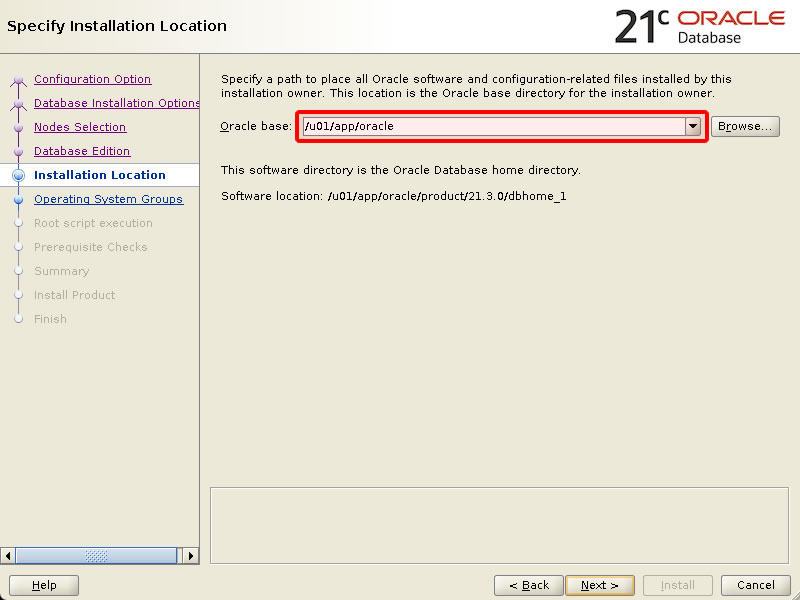
Task: Select the Installation Location step
Action: pyautogui.click(x=99, y=175)
